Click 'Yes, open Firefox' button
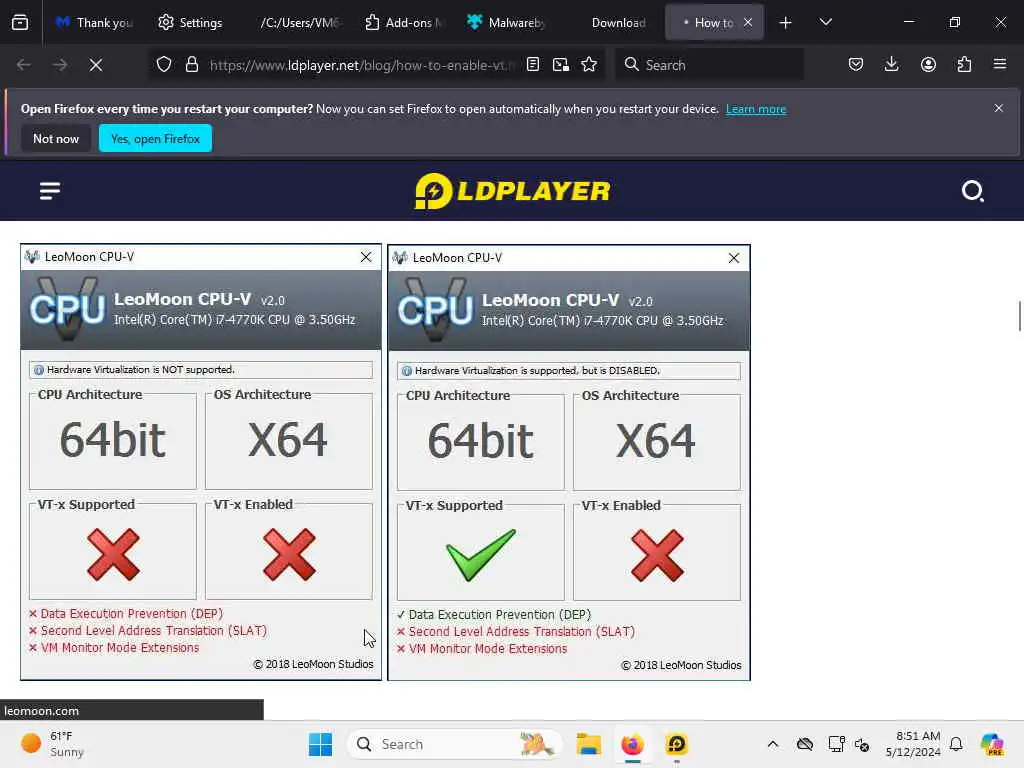 coord(155,138)
